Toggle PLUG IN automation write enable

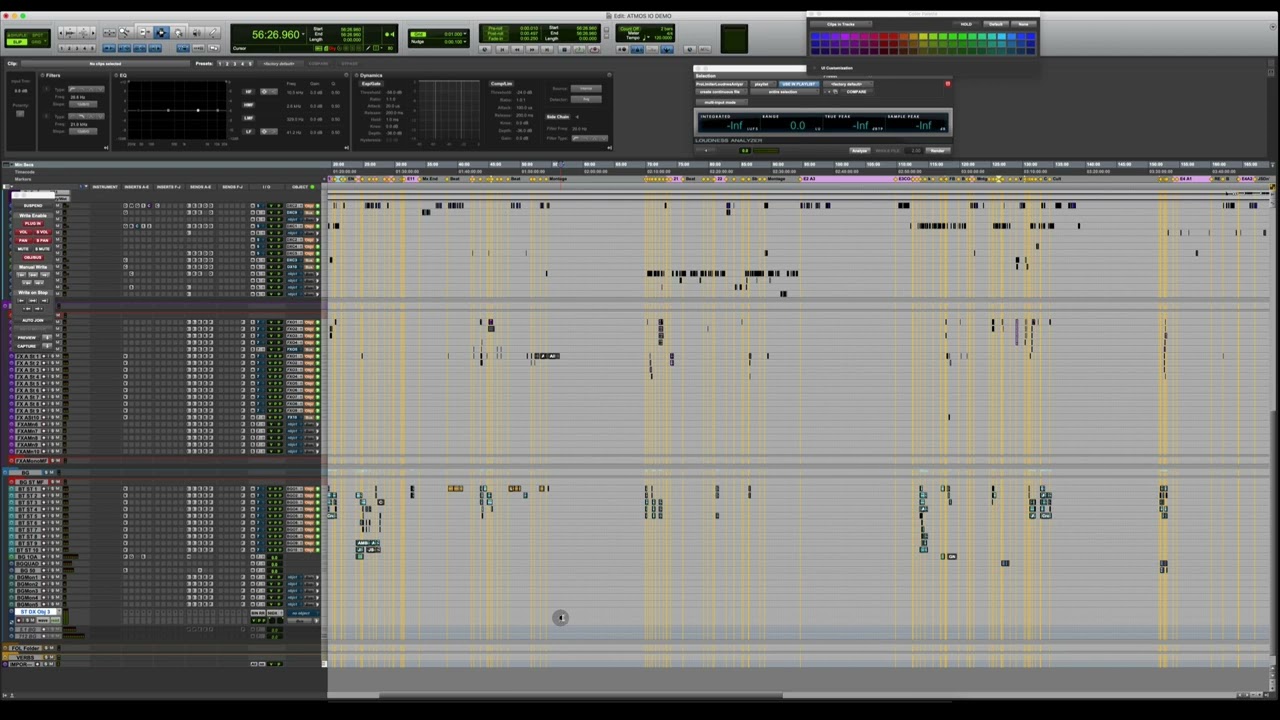(x=33, y=223)
